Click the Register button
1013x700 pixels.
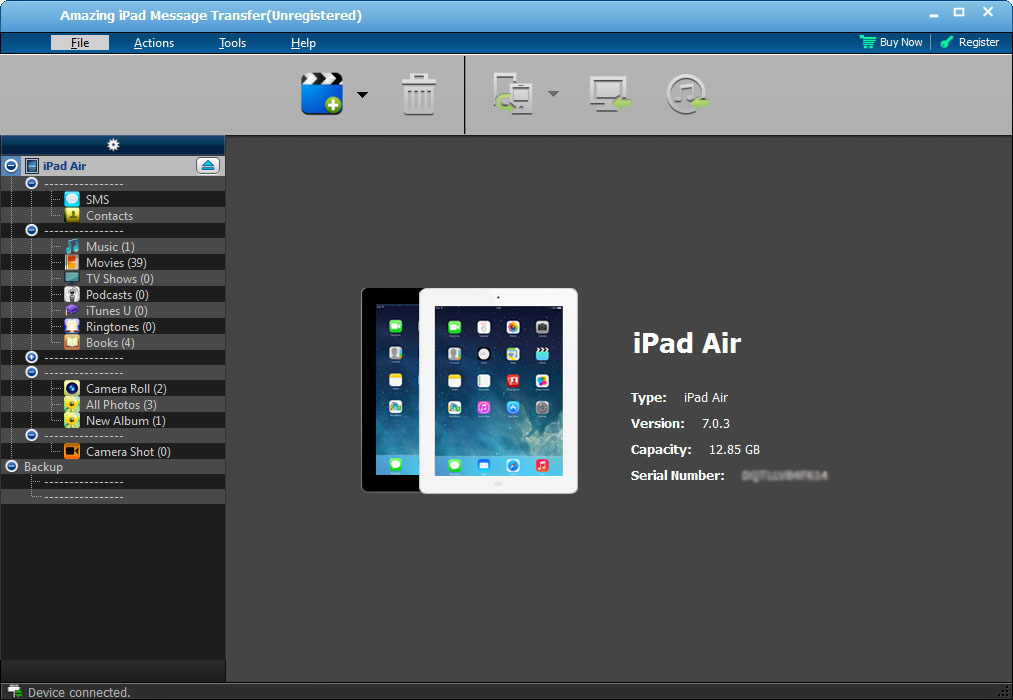coord(969,42)
